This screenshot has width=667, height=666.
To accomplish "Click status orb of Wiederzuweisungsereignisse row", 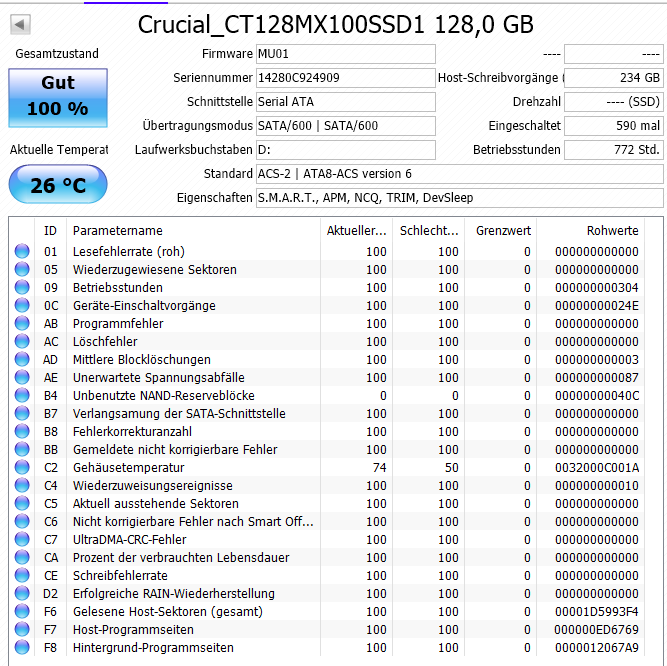I will tap(22, 485).
